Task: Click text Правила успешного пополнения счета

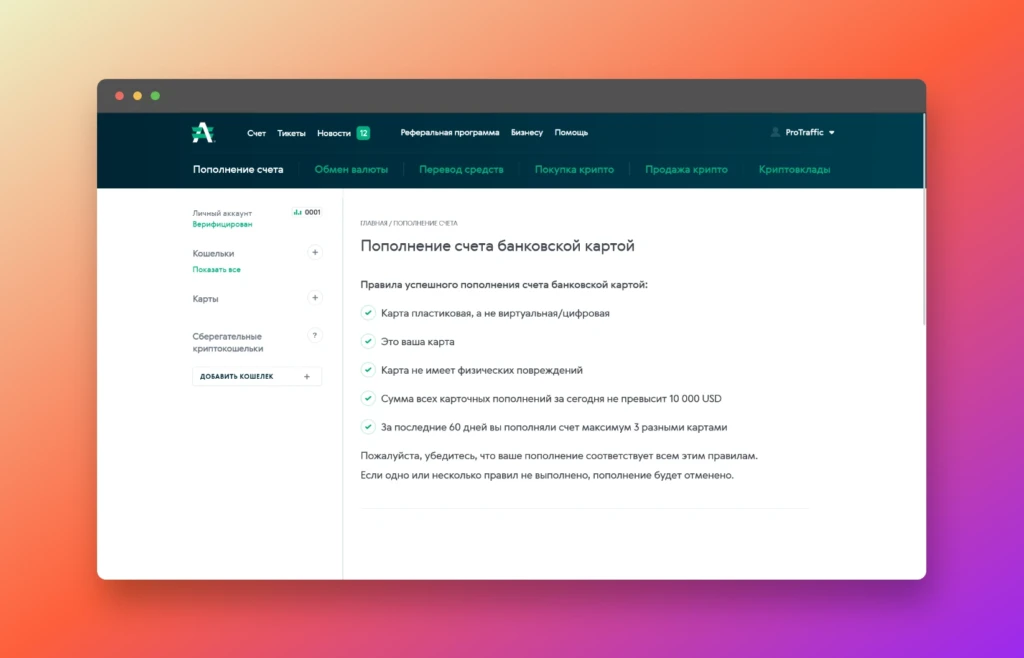Action: coord(504,285)
